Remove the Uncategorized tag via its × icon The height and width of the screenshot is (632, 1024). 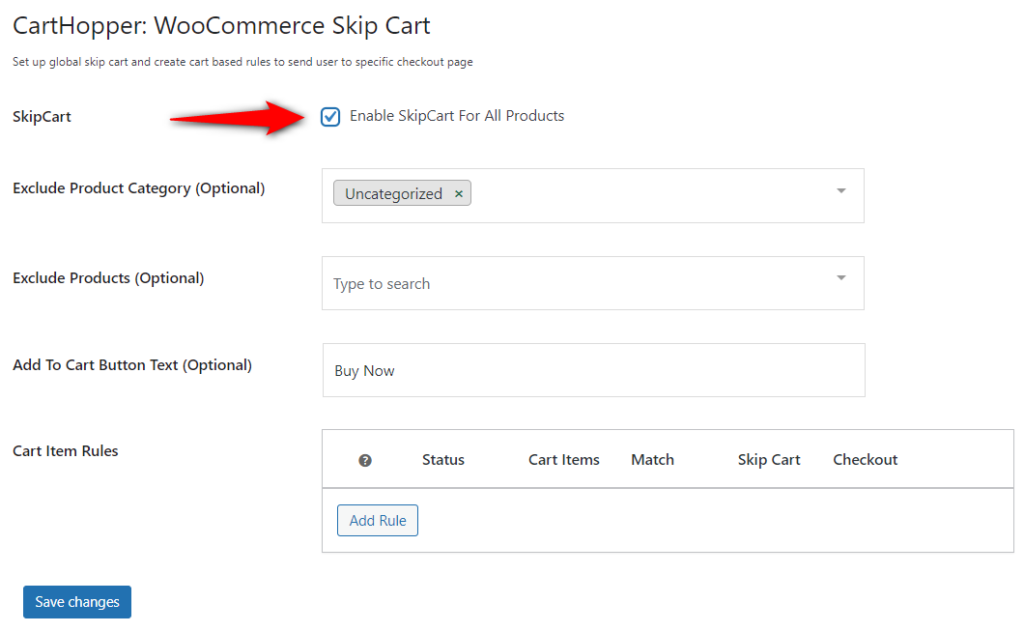pos(458,193)
